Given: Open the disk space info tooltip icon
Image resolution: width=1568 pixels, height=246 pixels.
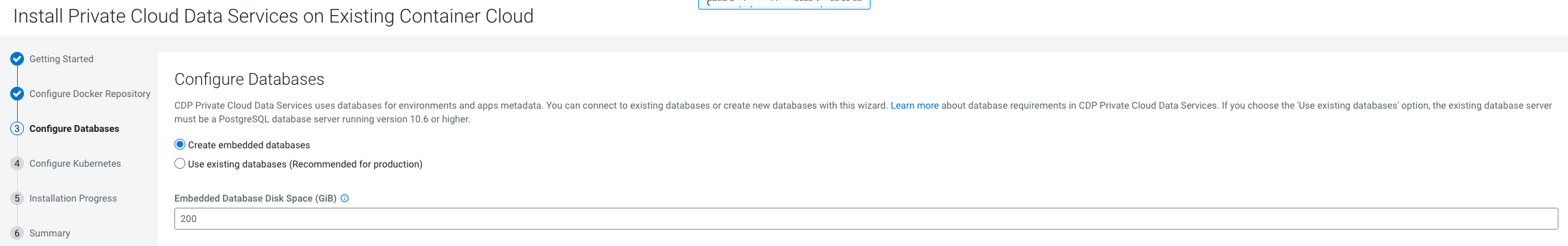Looking at the screenshot, I should click(x=345, y=198).
